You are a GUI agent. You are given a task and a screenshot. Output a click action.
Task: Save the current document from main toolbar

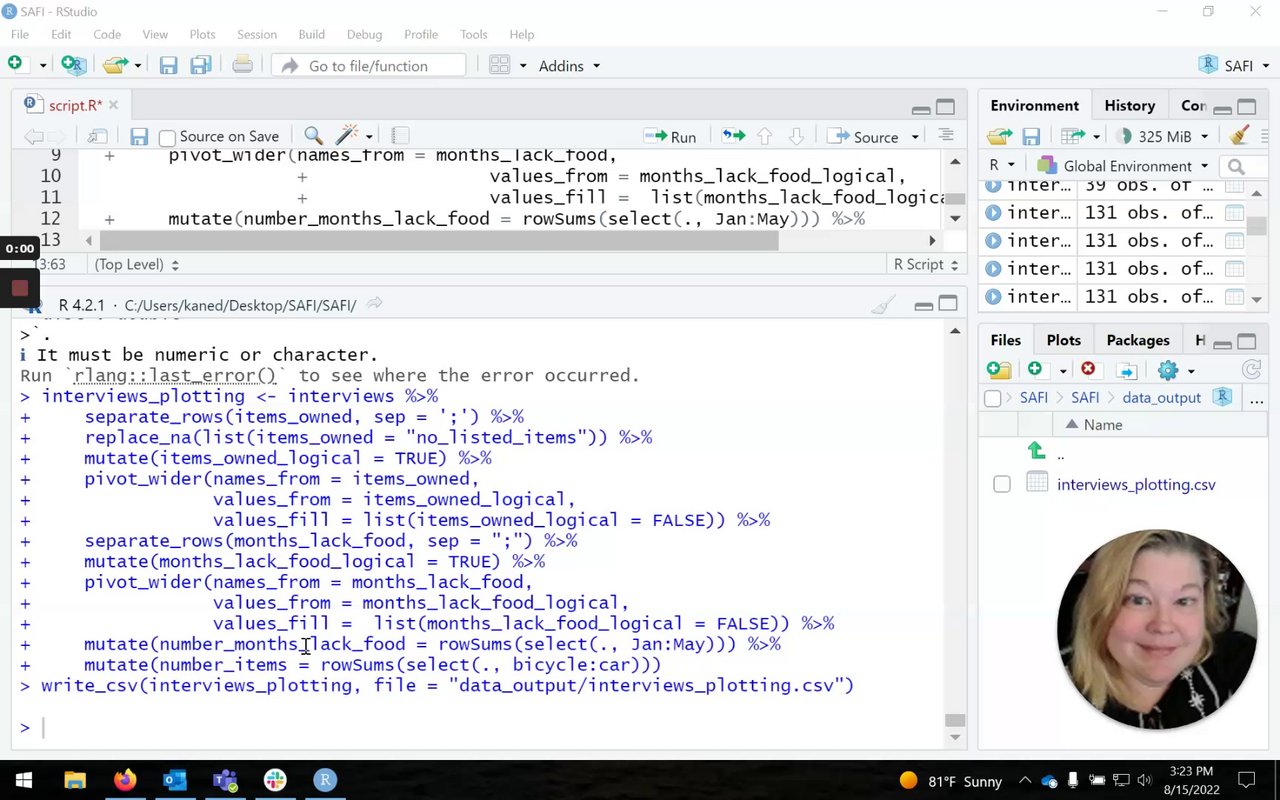tap(168, 66)
